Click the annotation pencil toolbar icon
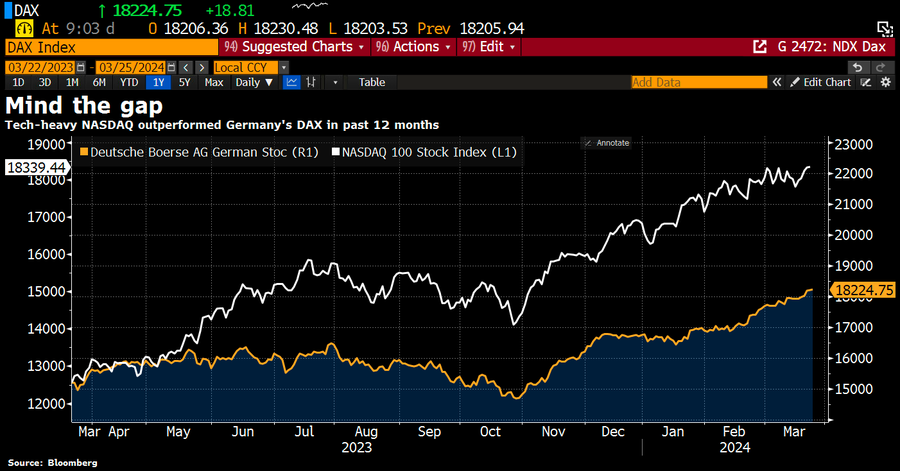The image size is (900, 471). pyautogui.click(x=866, y=83)
